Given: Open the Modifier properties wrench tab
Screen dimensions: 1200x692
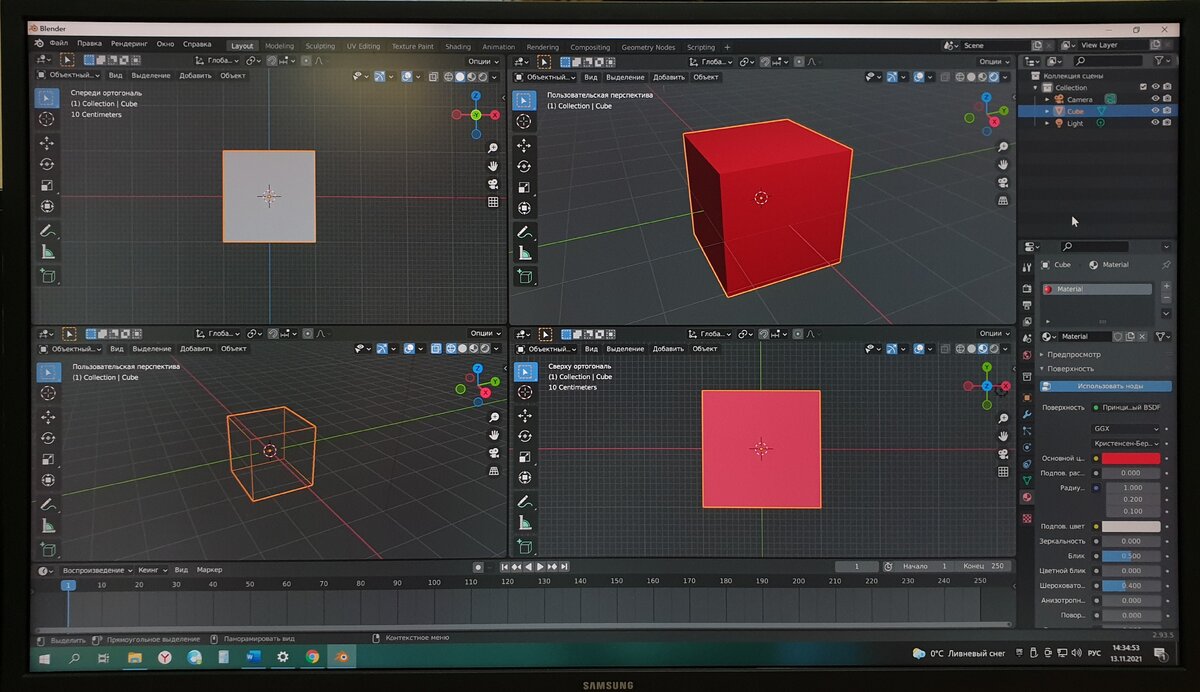Looking at the screenshot, I should 1026,414.
